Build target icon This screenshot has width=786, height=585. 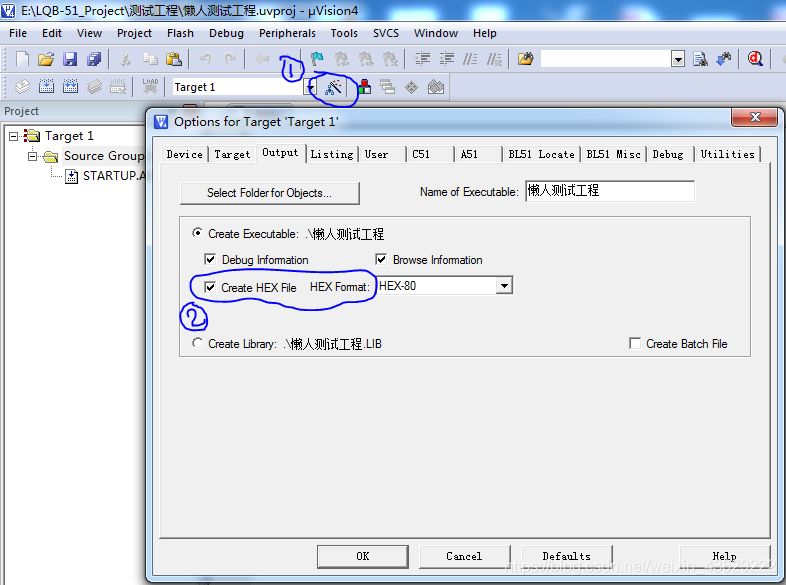pos(46,87)
